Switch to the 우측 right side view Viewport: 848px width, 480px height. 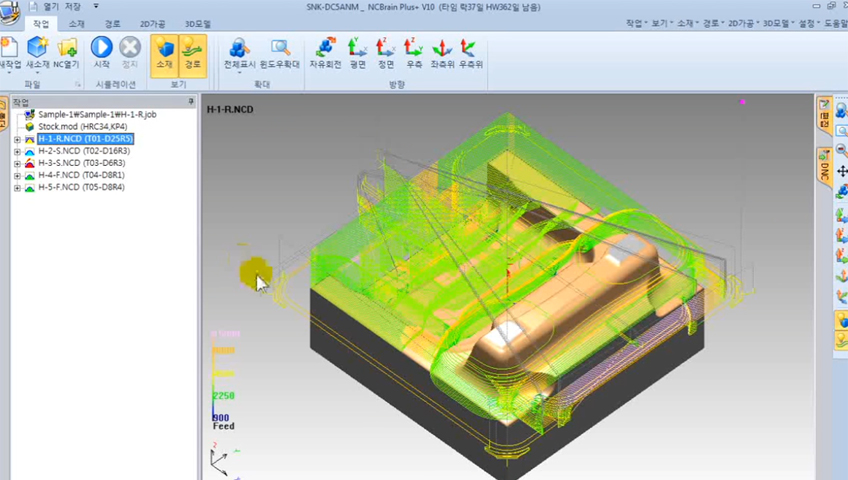[414, 47]
